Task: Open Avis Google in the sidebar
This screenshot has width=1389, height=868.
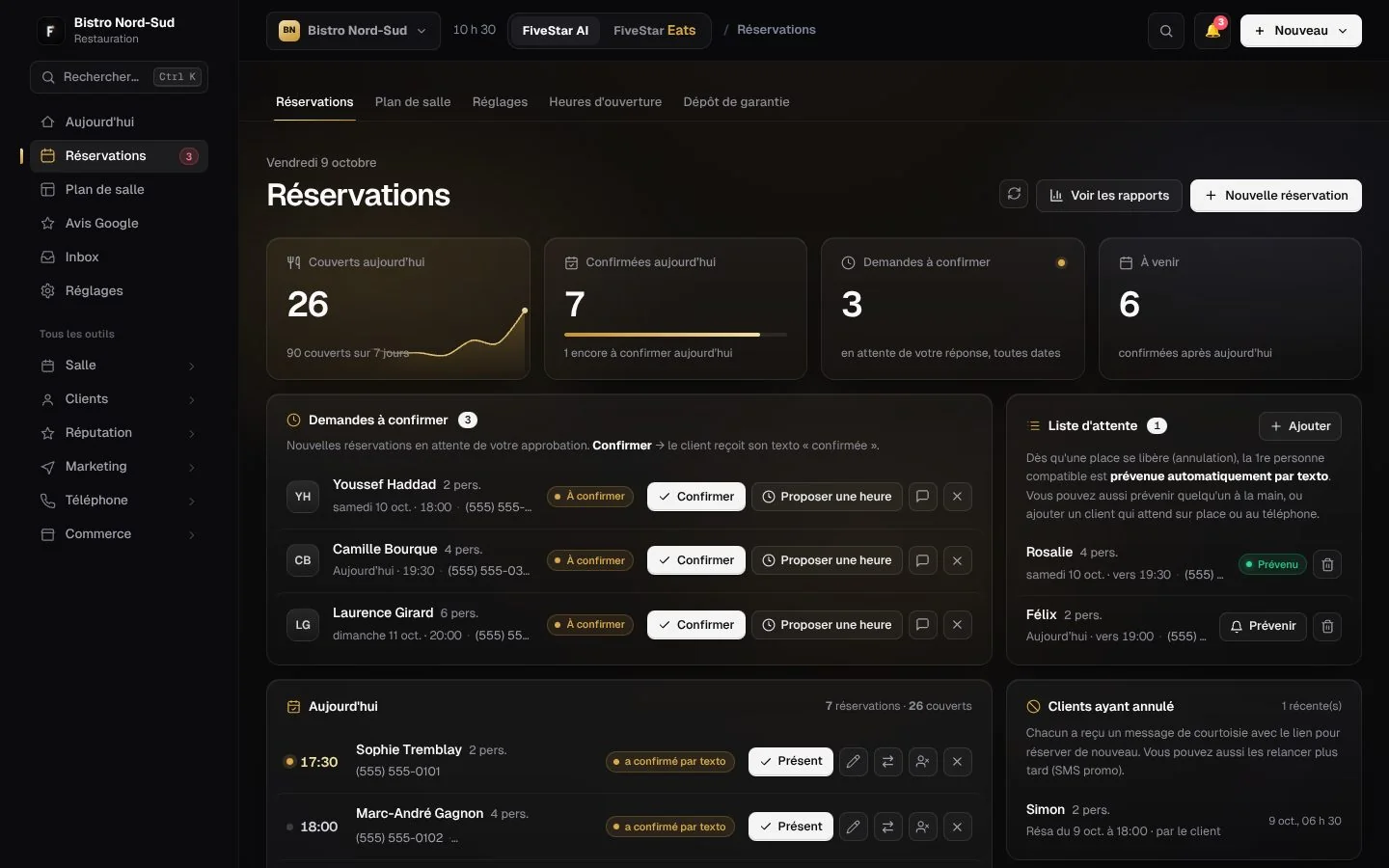Action: pos(119,224)
